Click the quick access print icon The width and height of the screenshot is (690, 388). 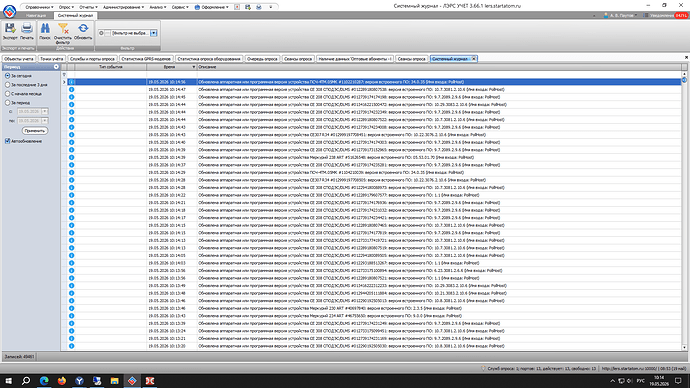pyautogui.click(x=259, y=7)
